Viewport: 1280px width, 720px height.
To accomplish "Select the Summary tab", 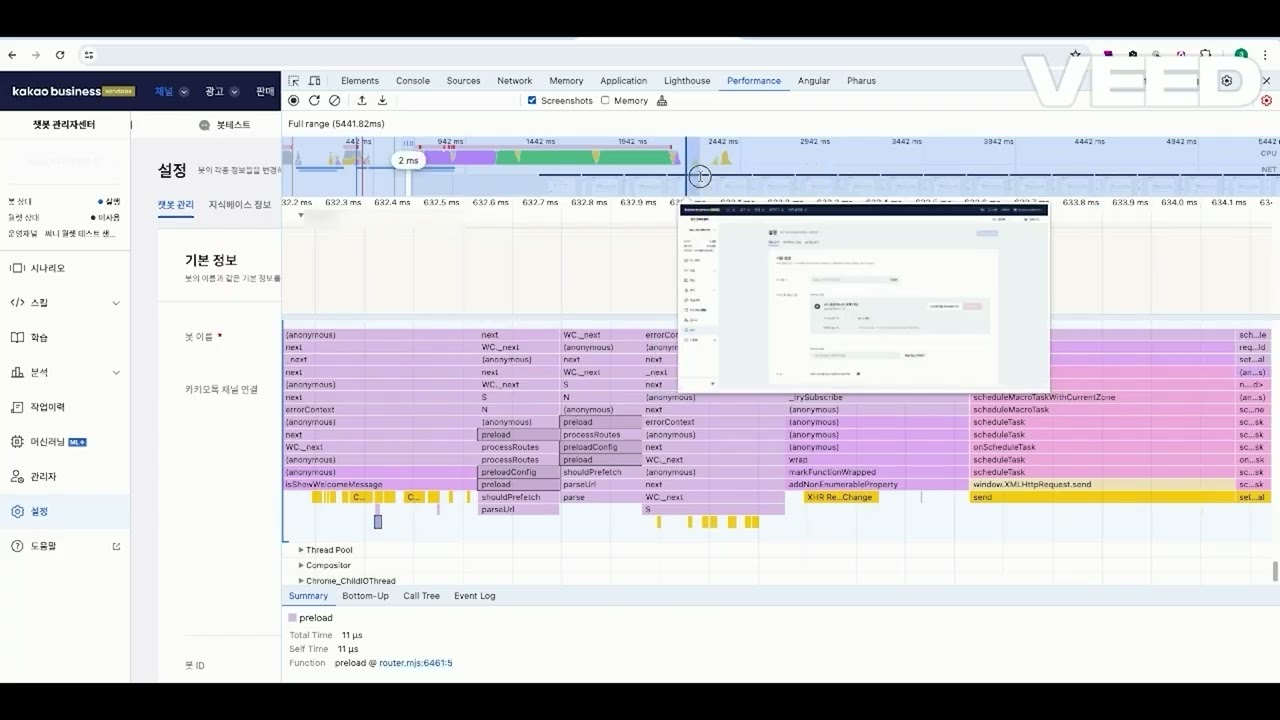I will click(x=308, y=596).
